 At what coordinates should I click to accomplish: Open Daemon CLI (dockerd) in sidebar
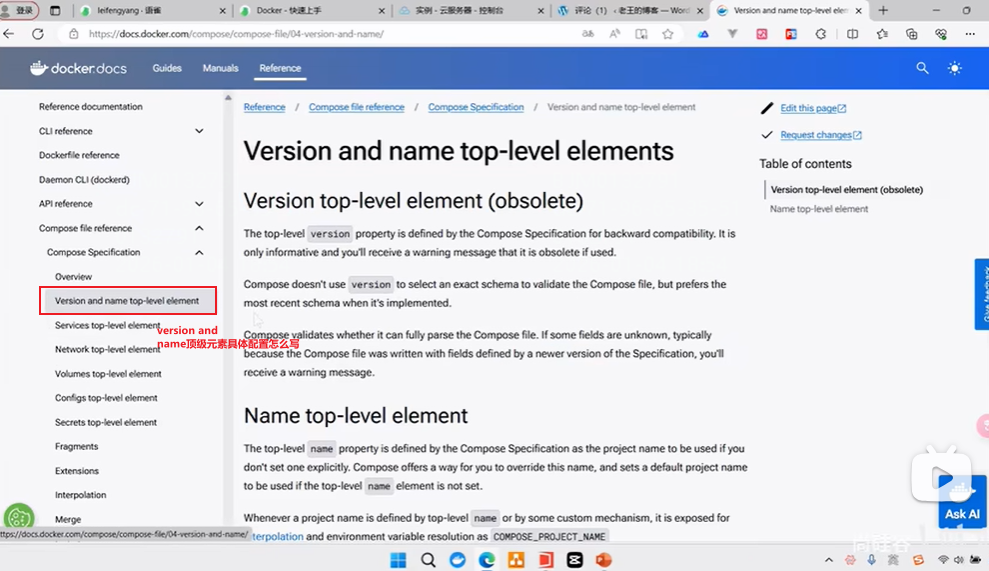tap(84, 180)
